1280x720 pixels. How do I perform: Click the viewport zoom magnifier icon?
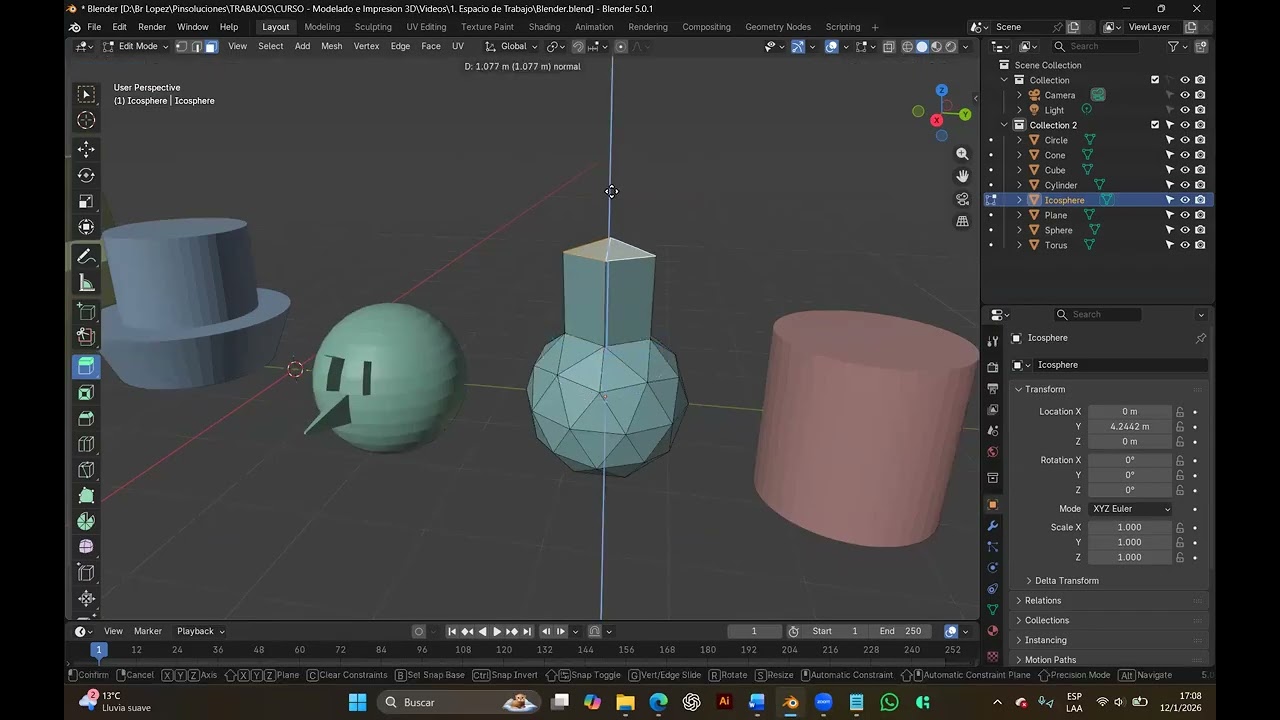pos(962,154)
